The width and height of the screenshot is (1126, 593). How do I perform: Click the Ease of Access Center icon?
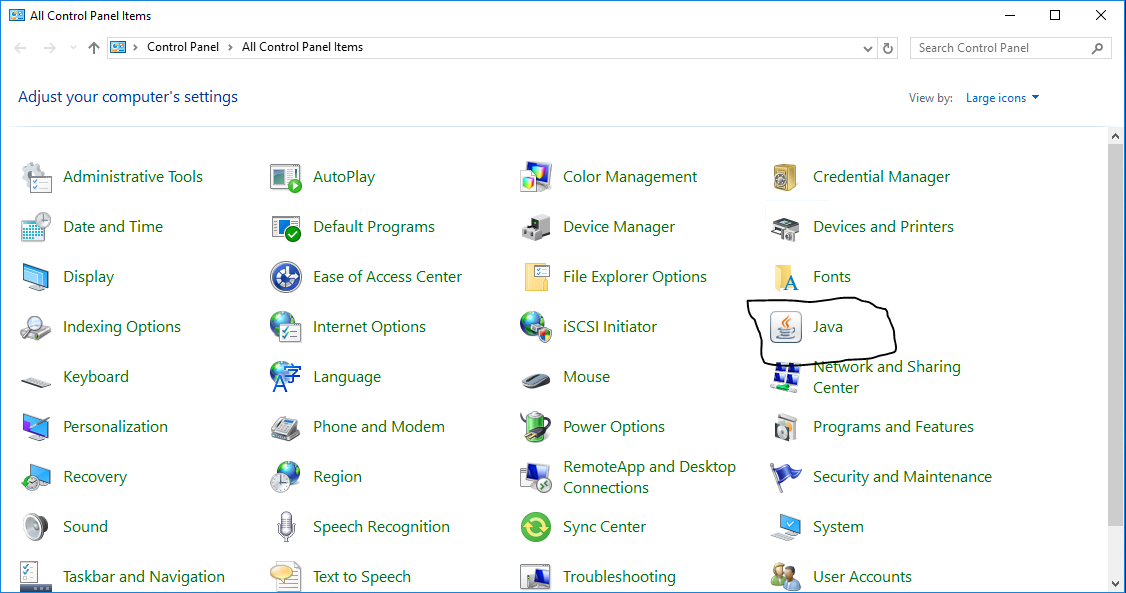(286, 277)
